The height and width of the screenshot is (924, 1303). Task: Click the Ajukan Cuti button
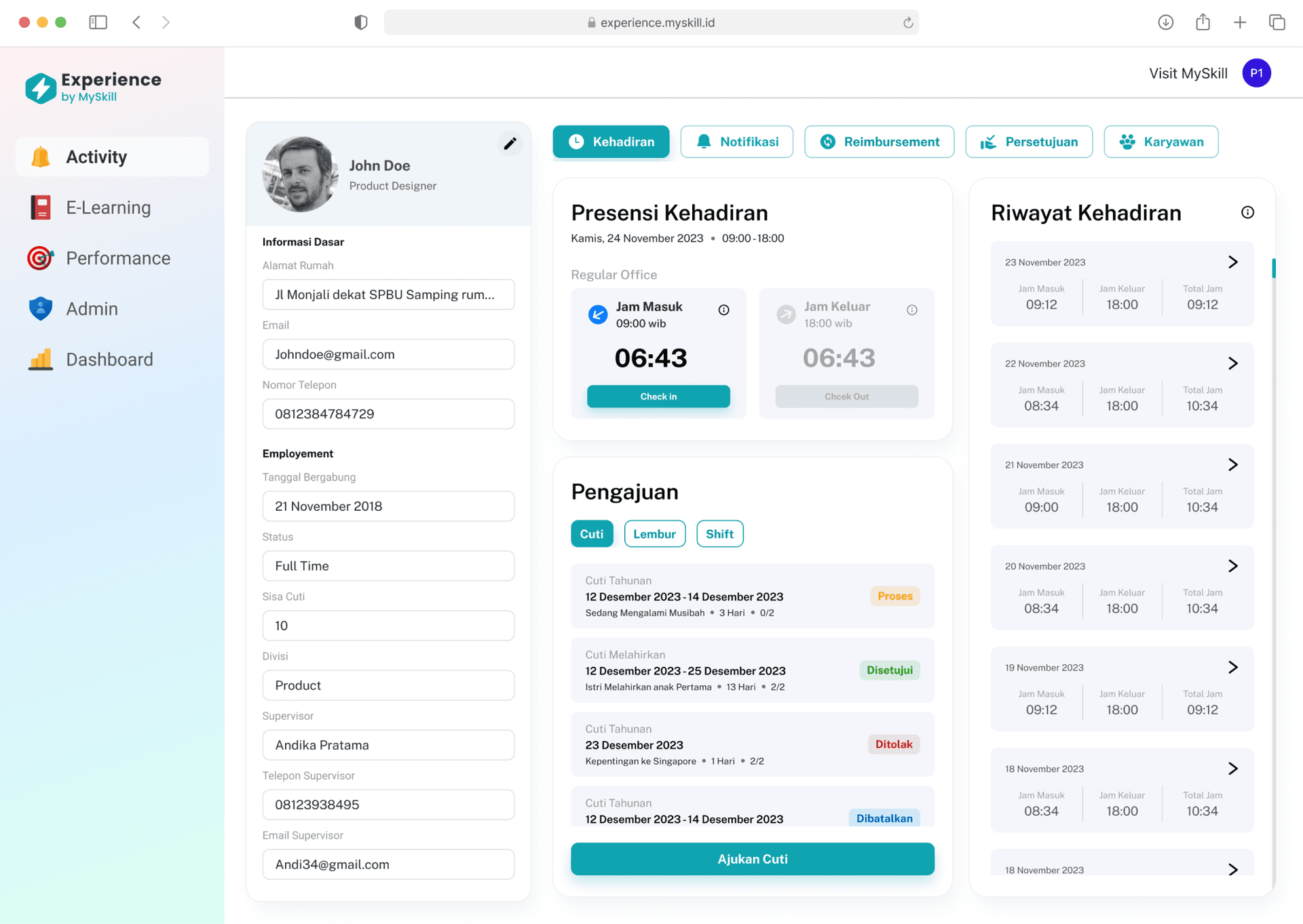(x=752, y=858)
